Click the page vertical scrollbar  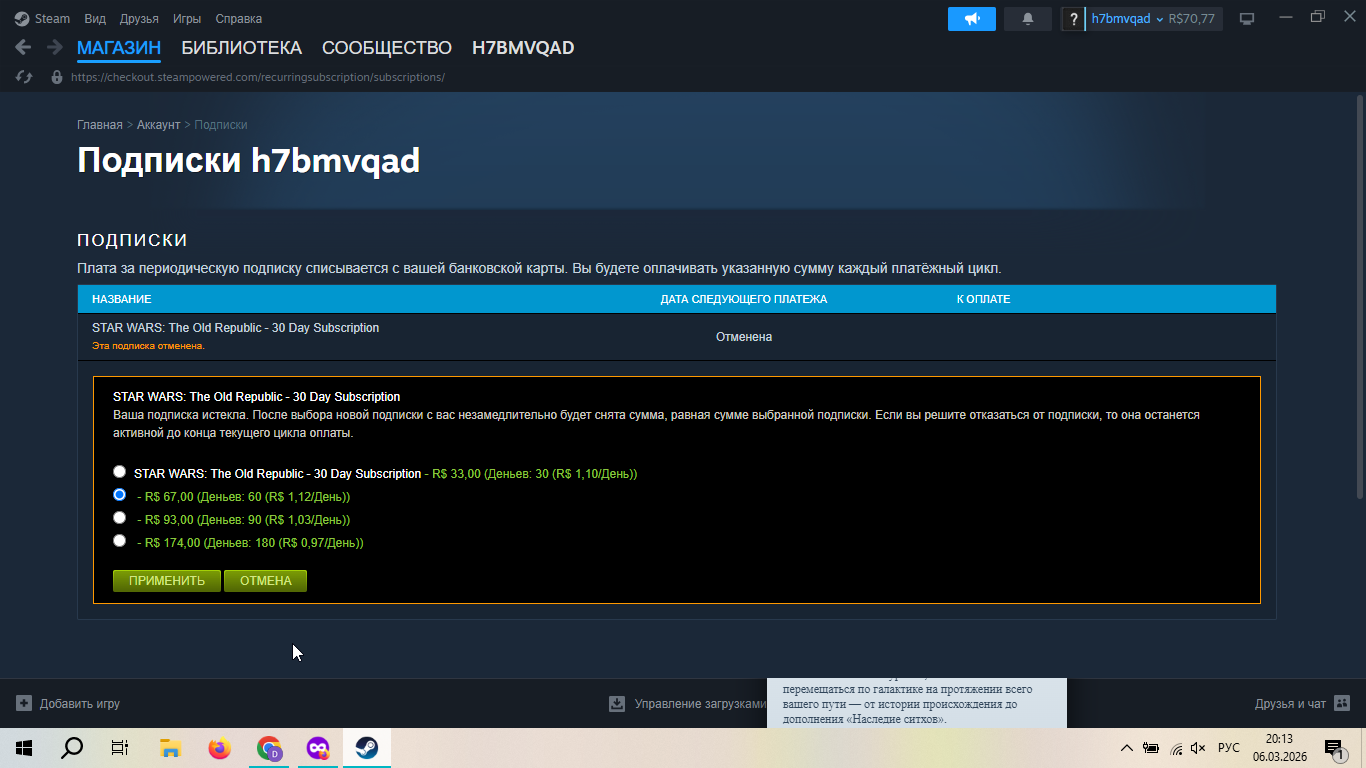click(x=1360, y=298)
